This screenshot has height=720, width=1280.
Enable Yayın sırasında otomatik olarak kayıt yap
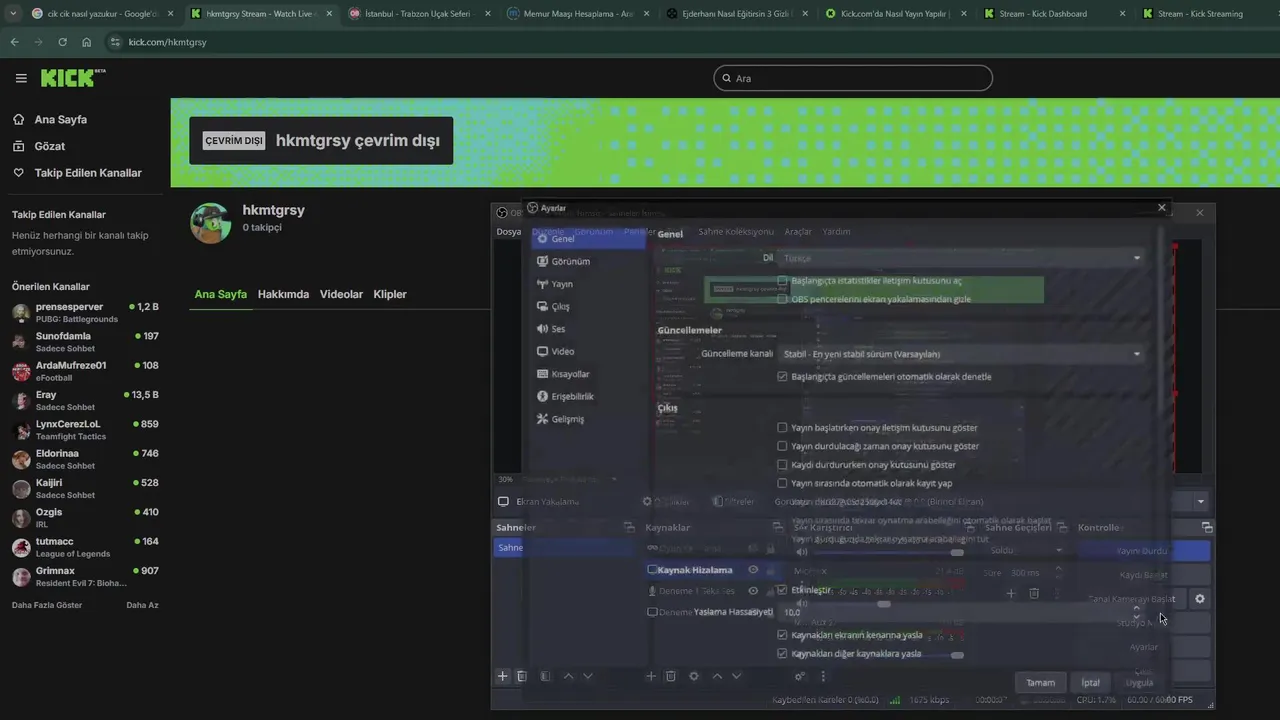tap(783, 483)
